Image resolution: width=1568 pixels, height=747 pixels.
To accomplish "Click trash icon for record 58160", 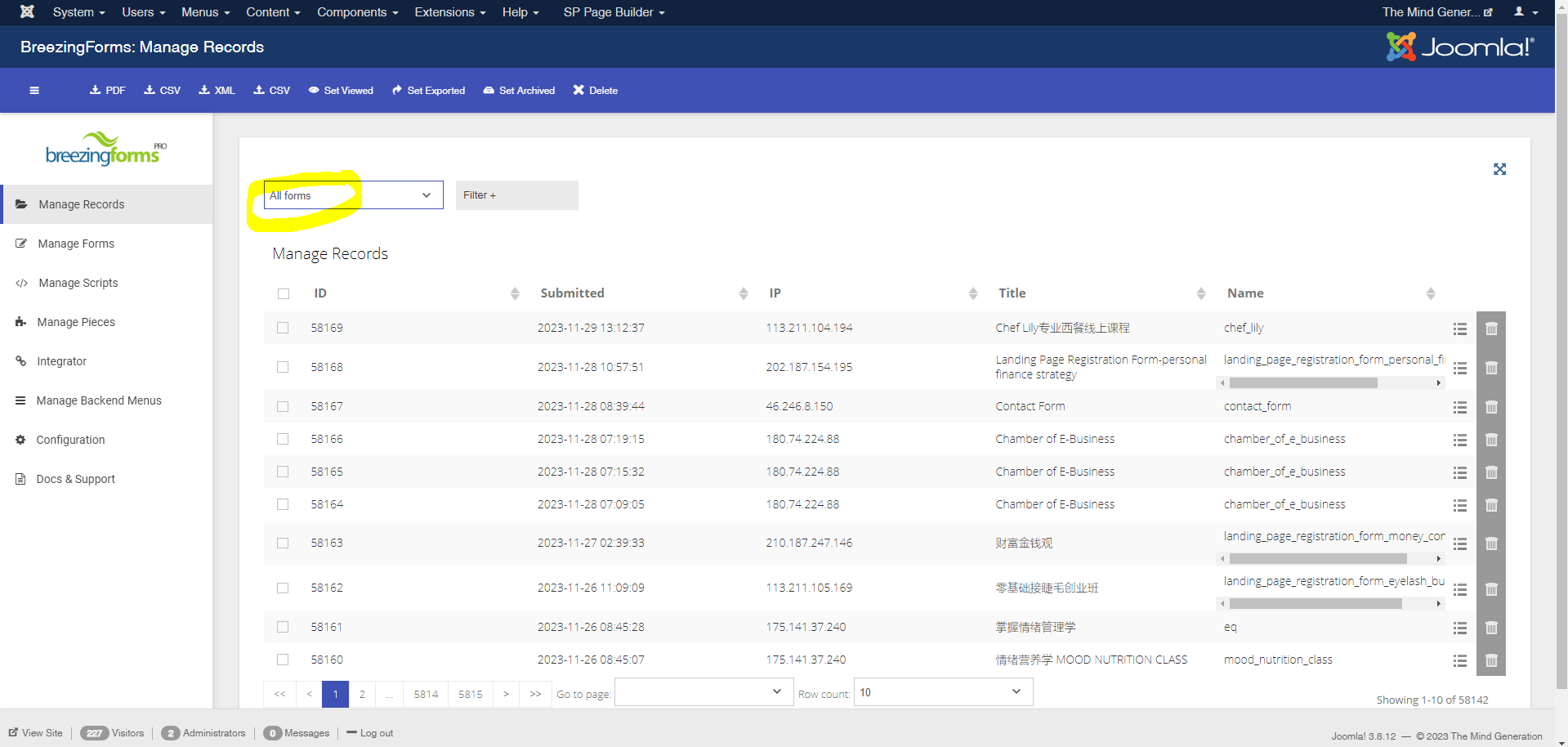I will (1491, 660).
